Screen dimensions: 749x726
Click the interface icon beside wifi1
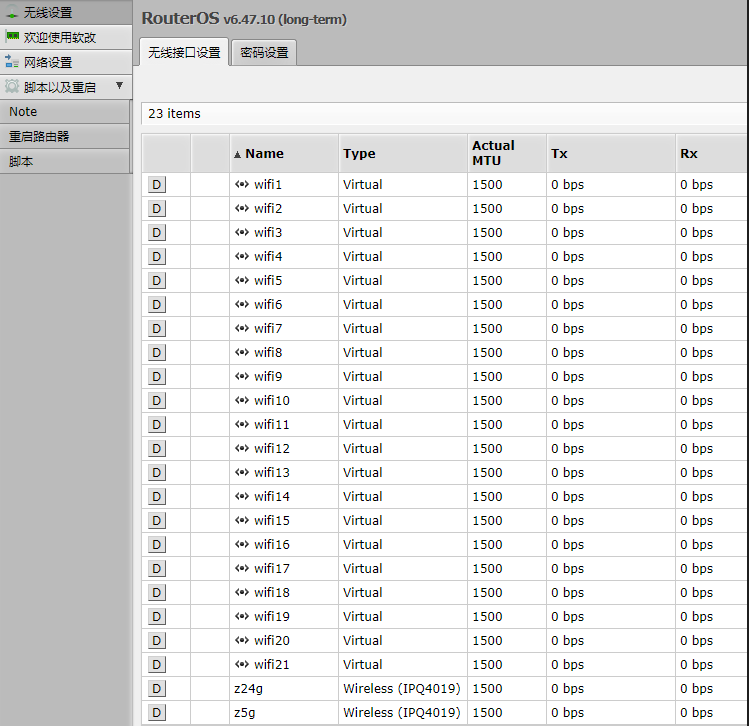point(242,185)
